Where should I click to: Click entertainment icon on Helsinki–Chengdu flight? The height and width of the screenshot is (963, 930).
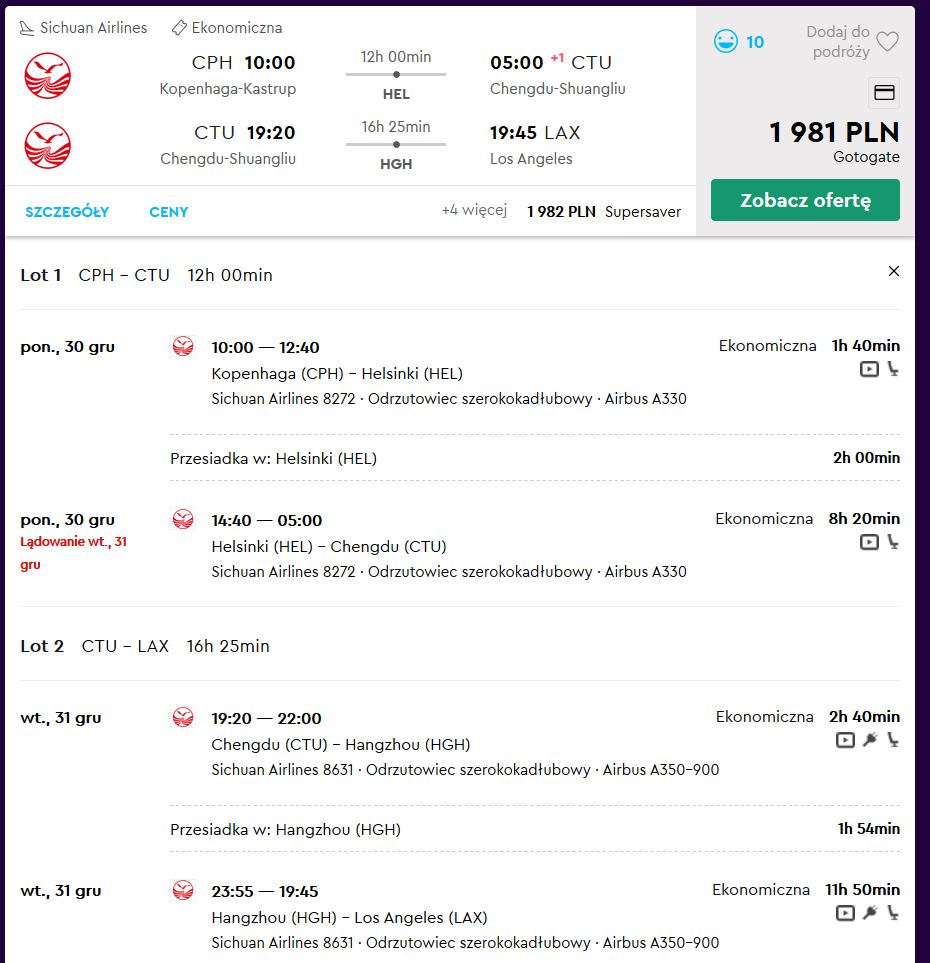coord(869,542)
